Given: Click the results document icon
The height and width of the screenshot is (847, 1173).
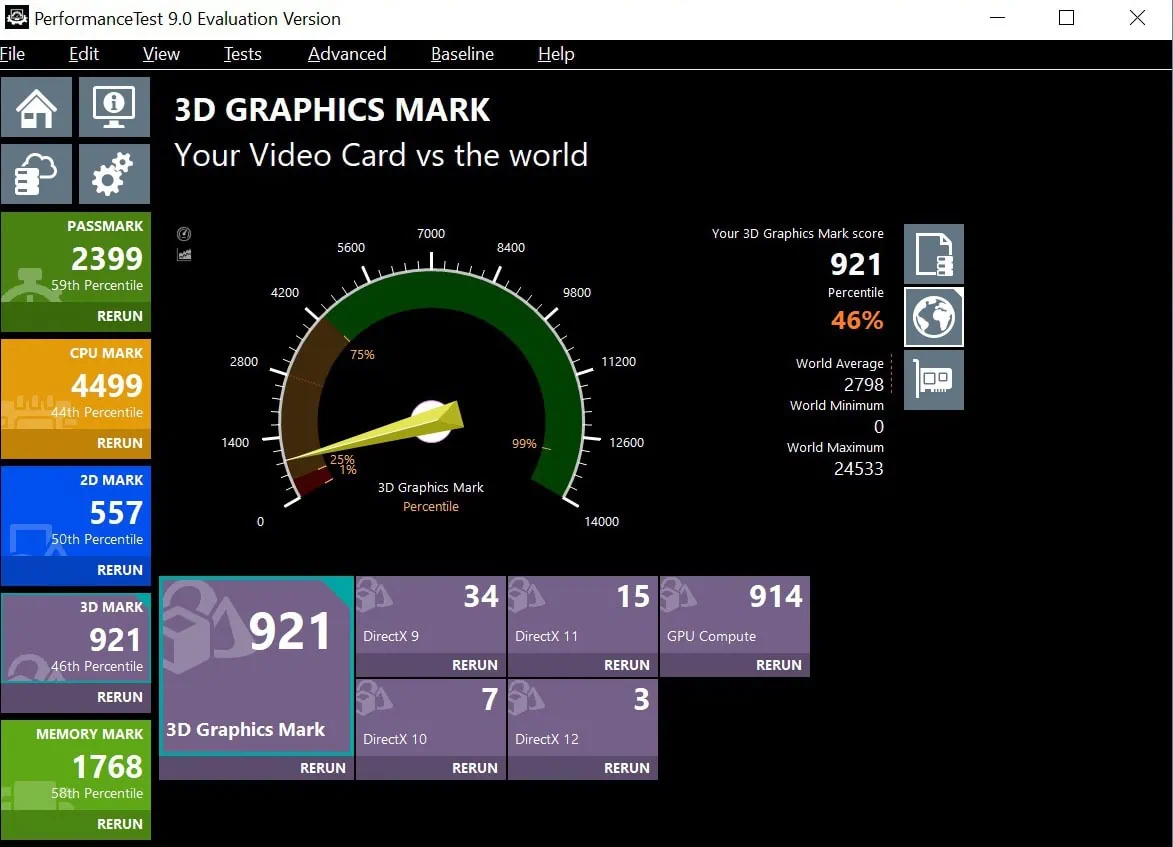Looking at the screenshot, I should (x=933, y=254).
